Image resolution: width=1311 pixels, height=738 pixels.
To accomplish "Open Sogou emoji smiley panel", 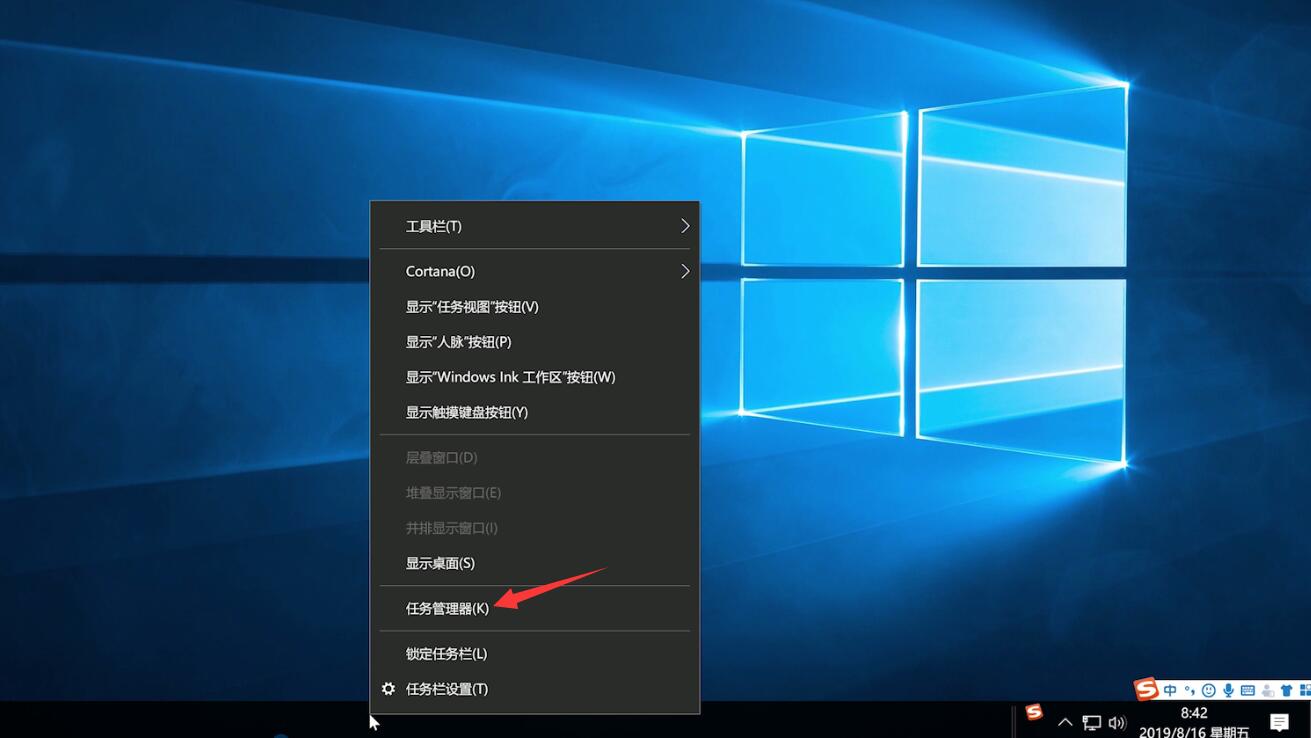I will (x=1208, y=690).
